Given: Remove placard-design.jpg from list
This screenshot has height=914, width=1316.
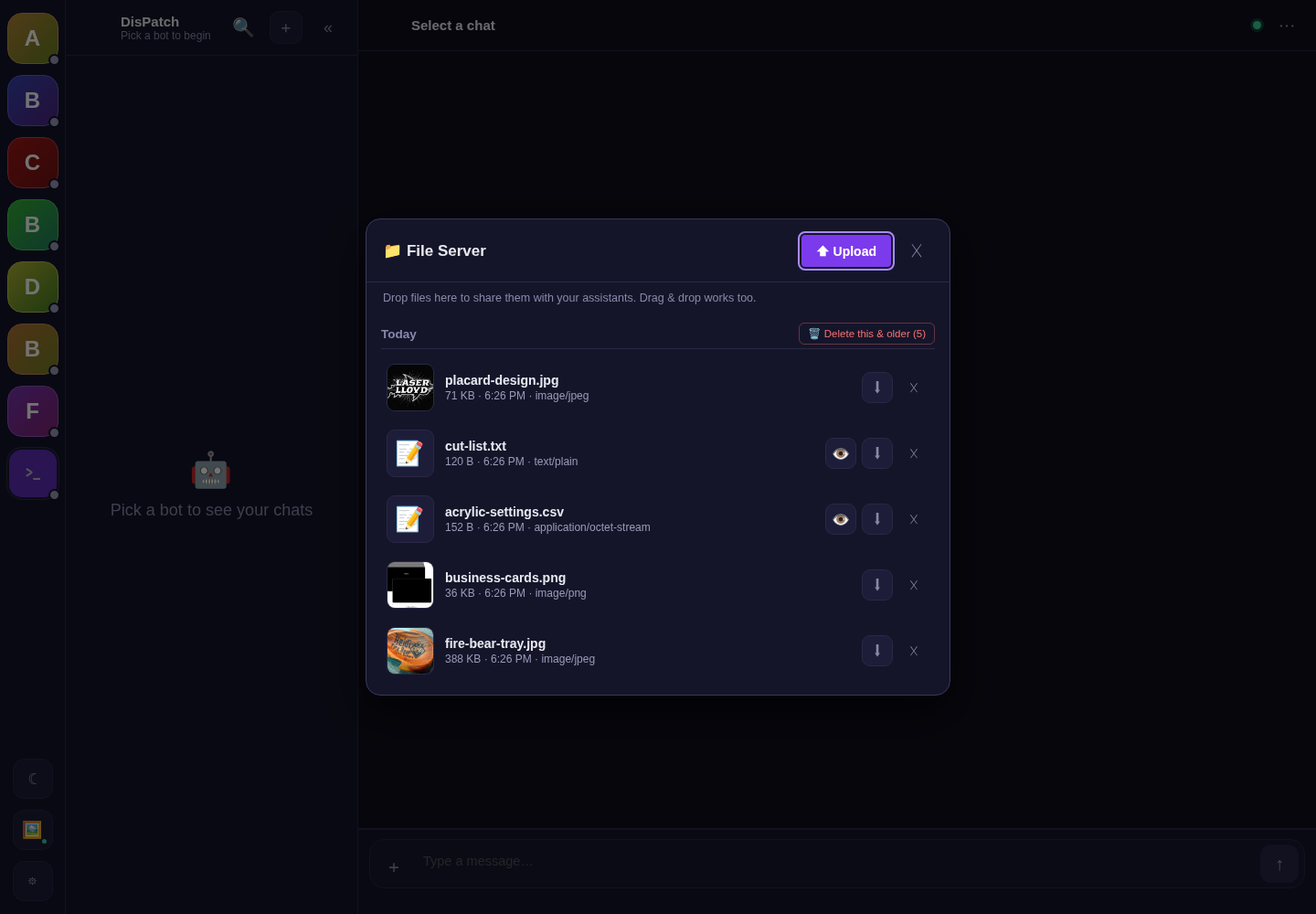Looking at the screenshot, I should (914, 388).
